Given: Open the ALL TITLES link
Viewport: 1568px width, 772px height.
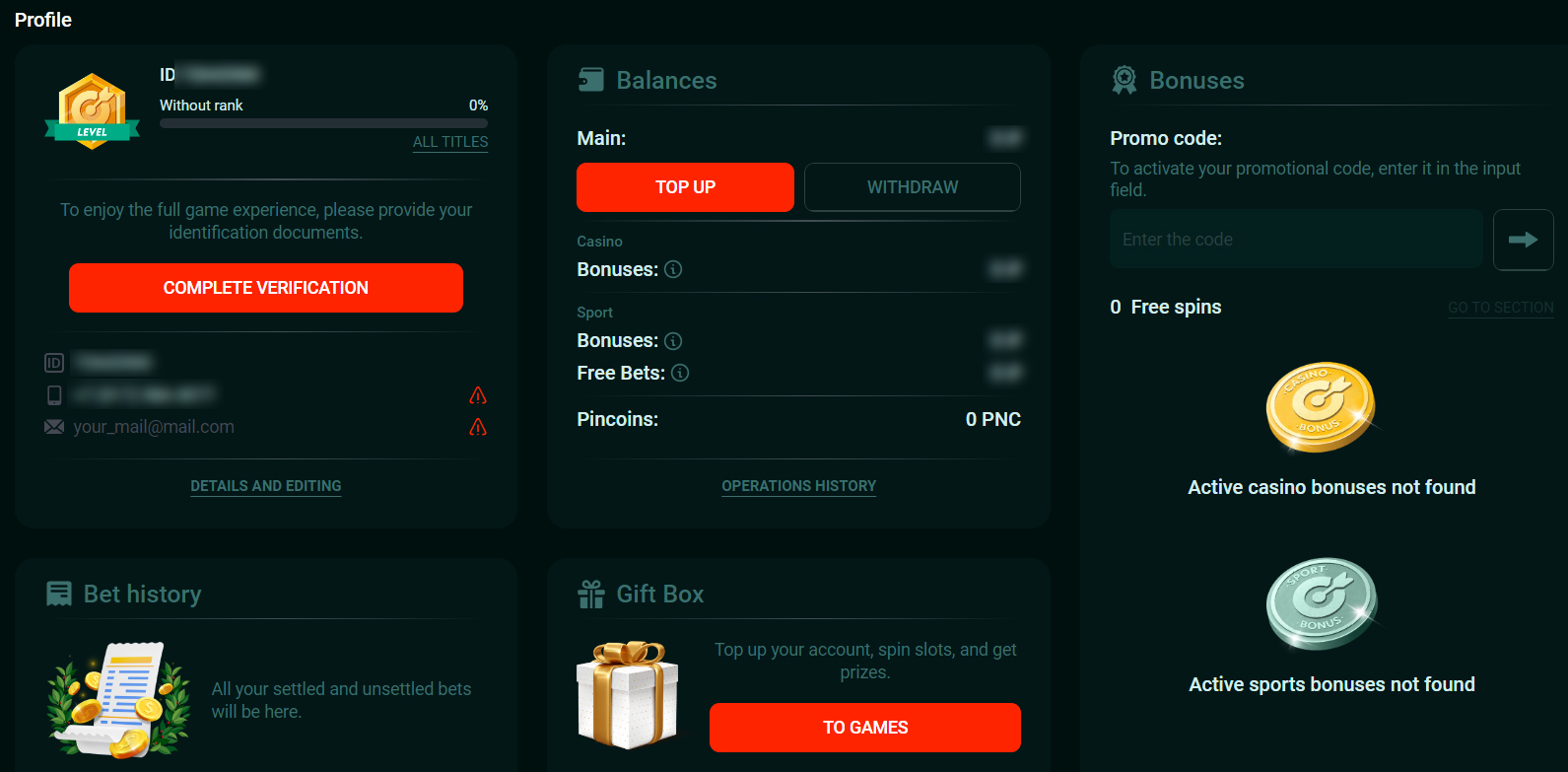Looking at the screenshot, I should (x=450, y=142).
